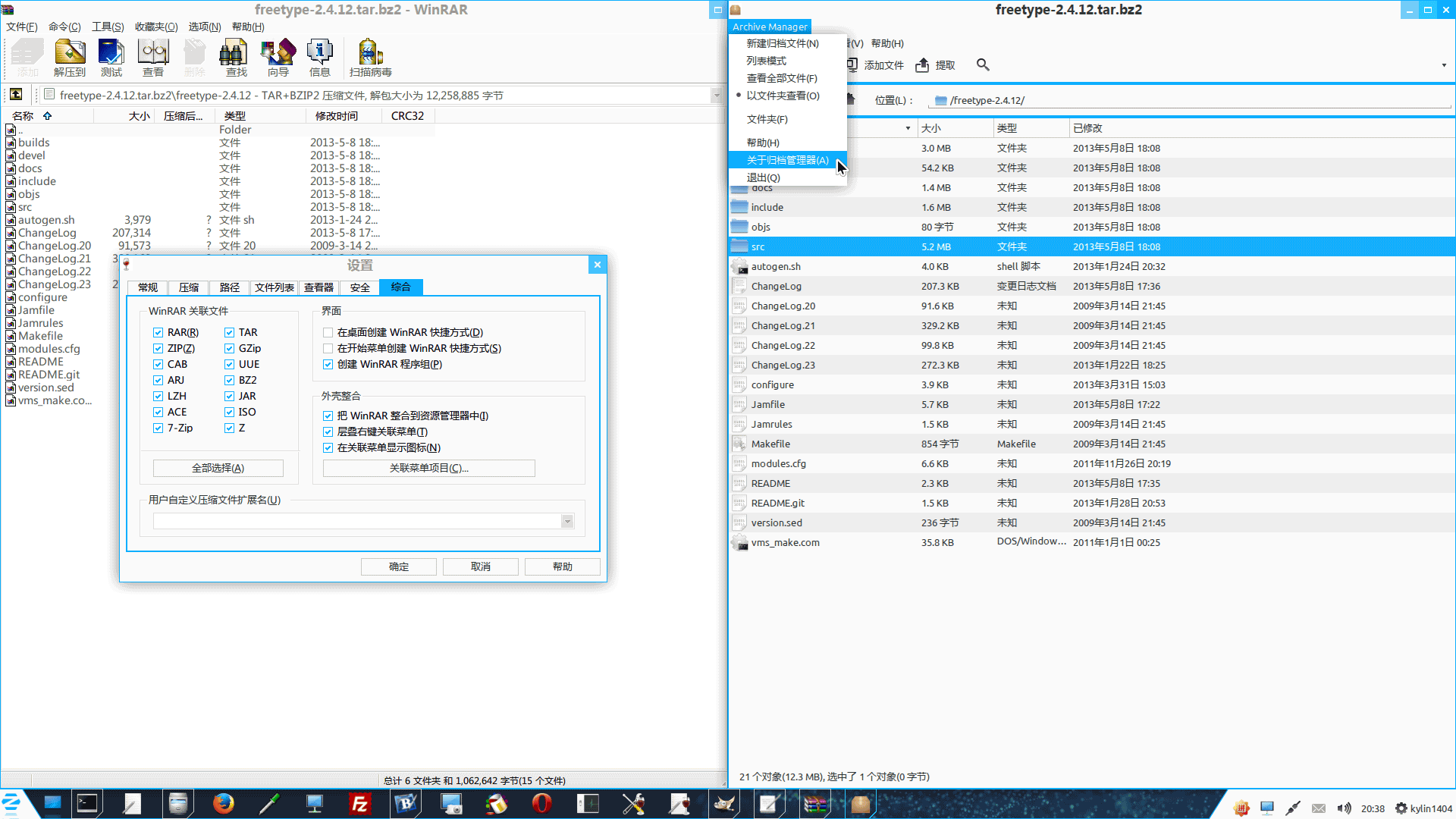The width and height of the screenshot is (1456, 819).
Task: Open the terminal from the taskbar
Action: [87, 804]
